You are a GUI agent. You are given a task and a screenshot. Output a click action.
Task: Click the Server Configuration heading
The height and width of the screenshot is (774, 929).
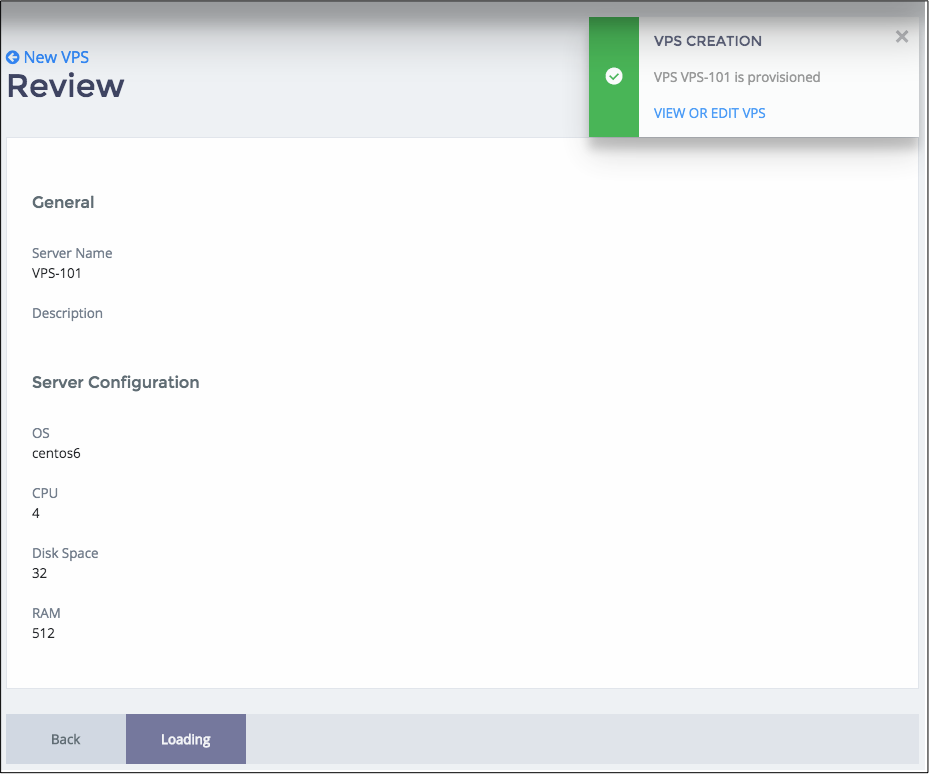coord(115,382)
